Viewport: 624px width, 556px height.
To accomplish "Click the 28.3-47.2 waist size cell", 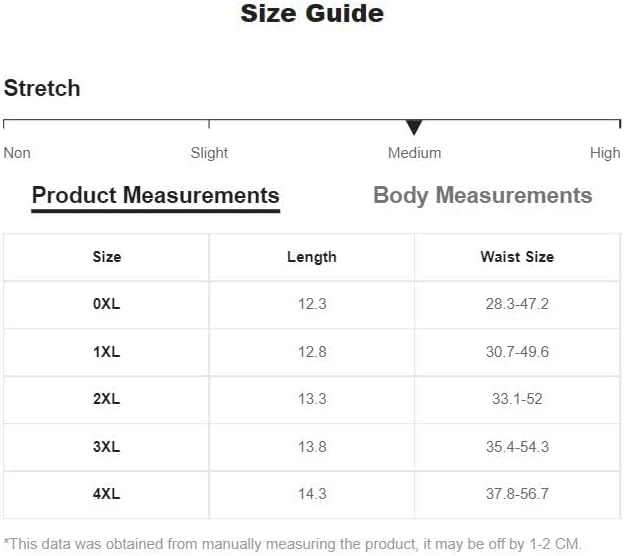I will (x=516, y=304).
